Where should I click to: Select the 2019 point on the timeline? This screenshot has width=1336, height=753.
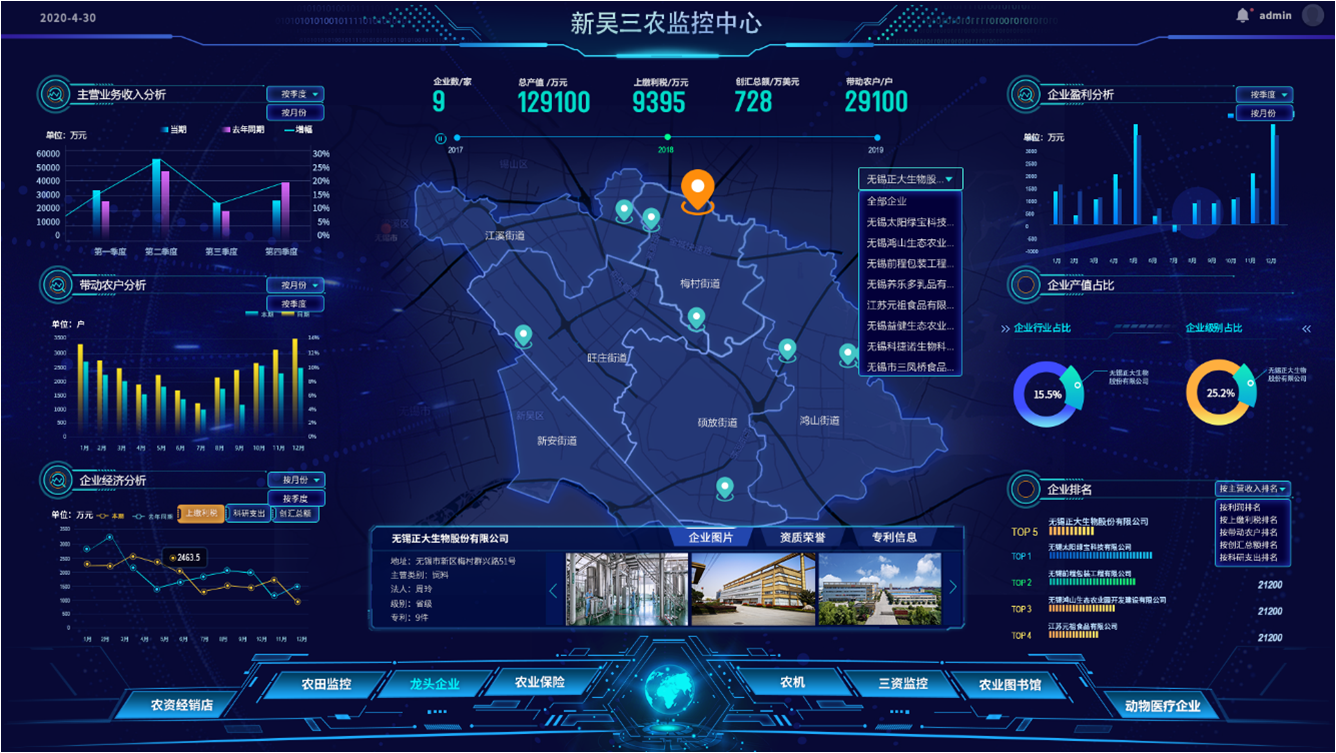(x=877, y=138)
